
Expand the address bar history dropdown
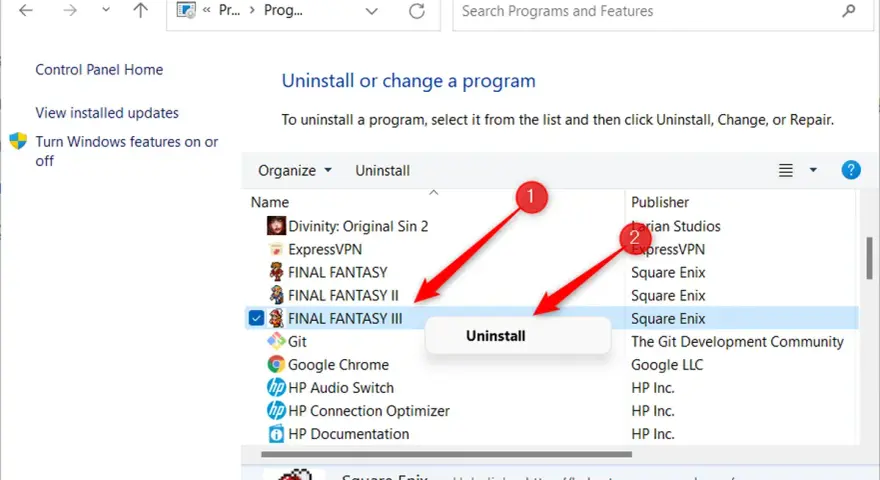click(372, 11)
